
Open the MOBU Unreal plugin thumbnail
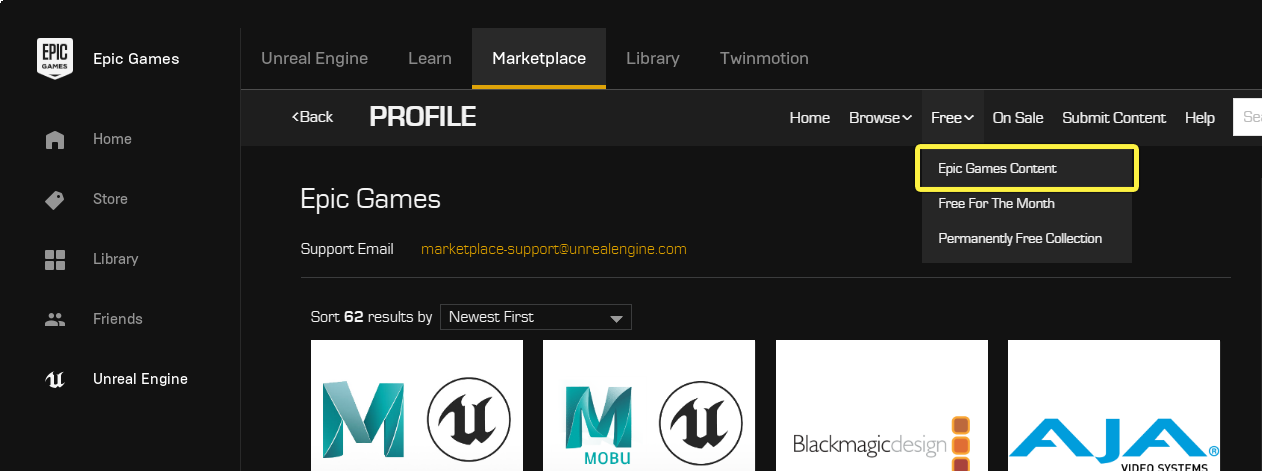[x=649, y=406]
